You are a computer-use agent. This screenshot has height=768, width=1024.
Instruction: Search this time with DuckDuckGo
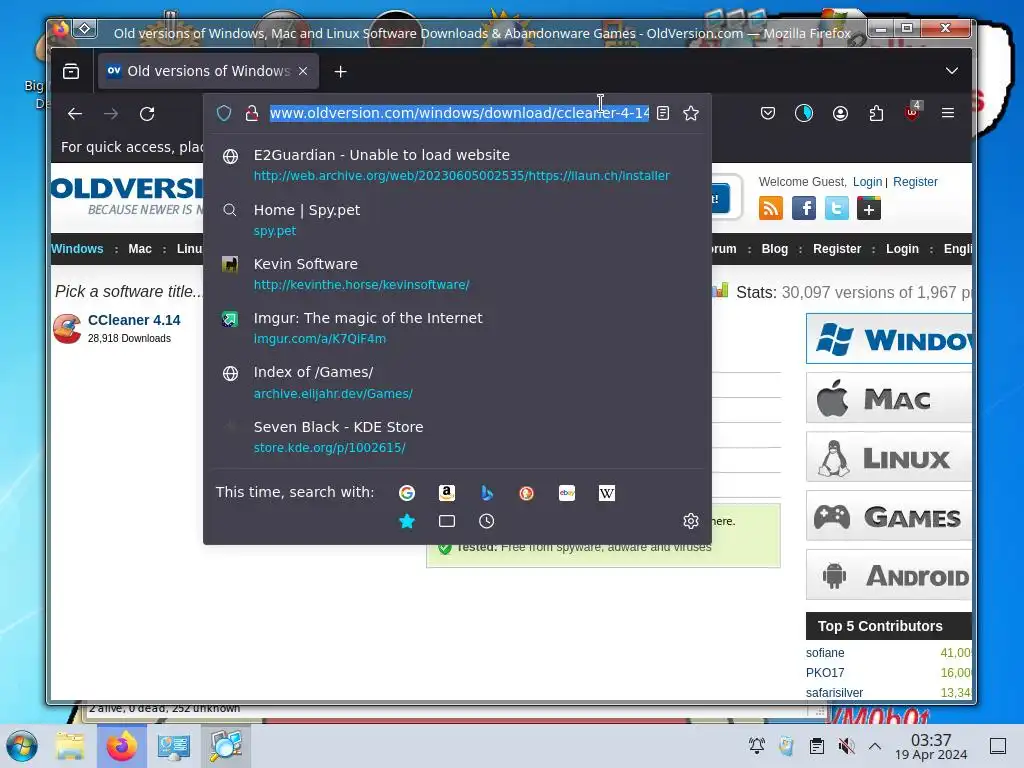coord(526,493)
